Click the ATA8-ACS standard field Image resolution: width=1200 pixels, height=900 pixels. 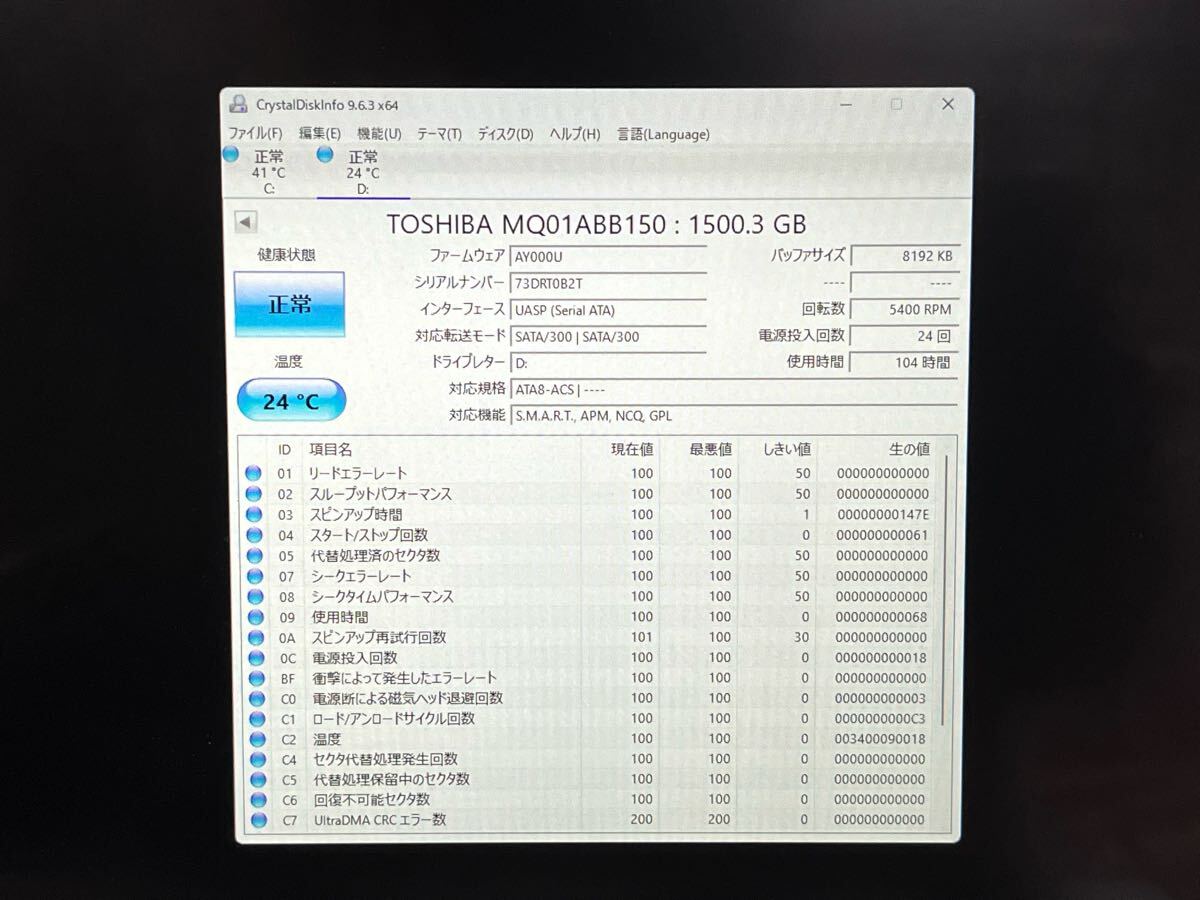click(733, 390)
